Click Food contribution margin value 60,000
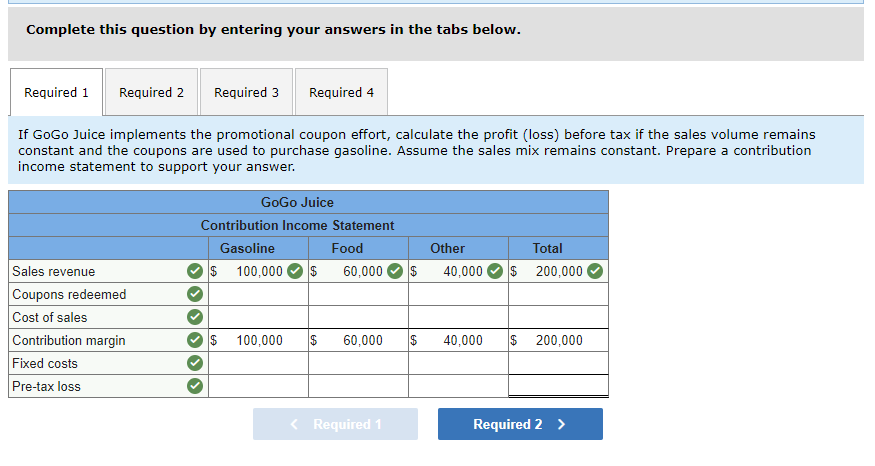Viewport: 875px width, 466px height. [363, 340]
